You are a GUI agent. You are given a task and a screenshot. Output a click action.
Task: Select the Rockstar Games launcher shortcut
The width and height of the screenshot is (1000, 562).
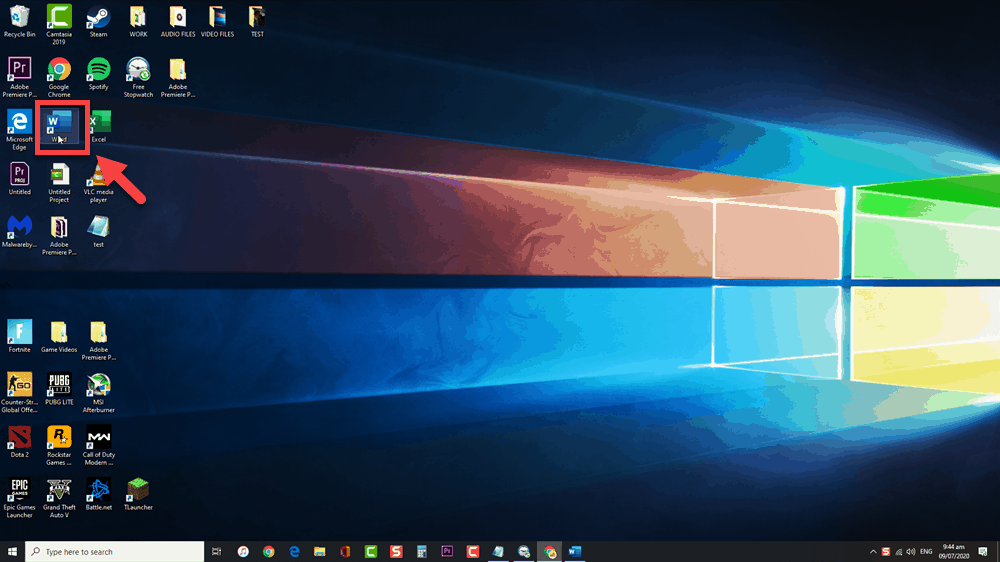[x=59, y=445]
